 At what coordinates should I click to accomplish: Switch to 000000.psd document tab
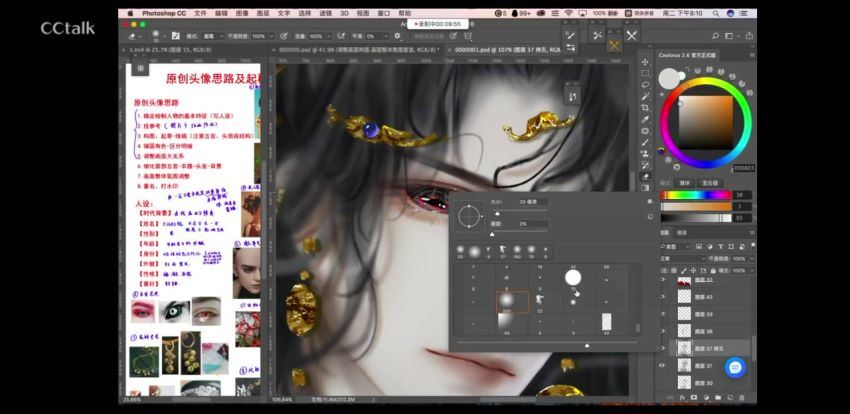pyautogui.click(x=359, y=49)
